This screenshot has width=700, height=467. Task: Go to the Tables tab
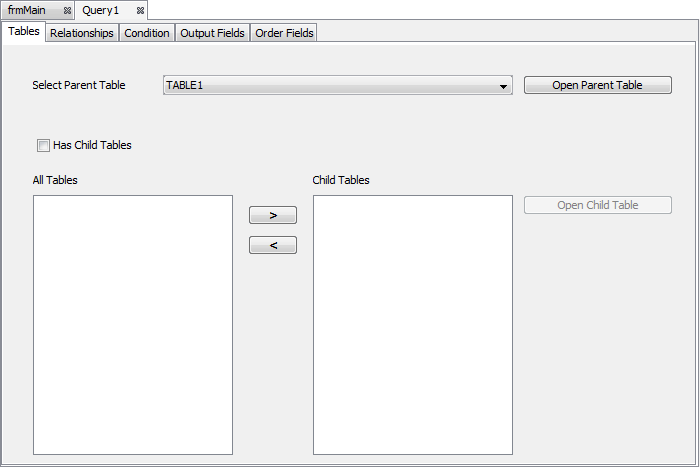pyautogui.click(x=23, y=32)
